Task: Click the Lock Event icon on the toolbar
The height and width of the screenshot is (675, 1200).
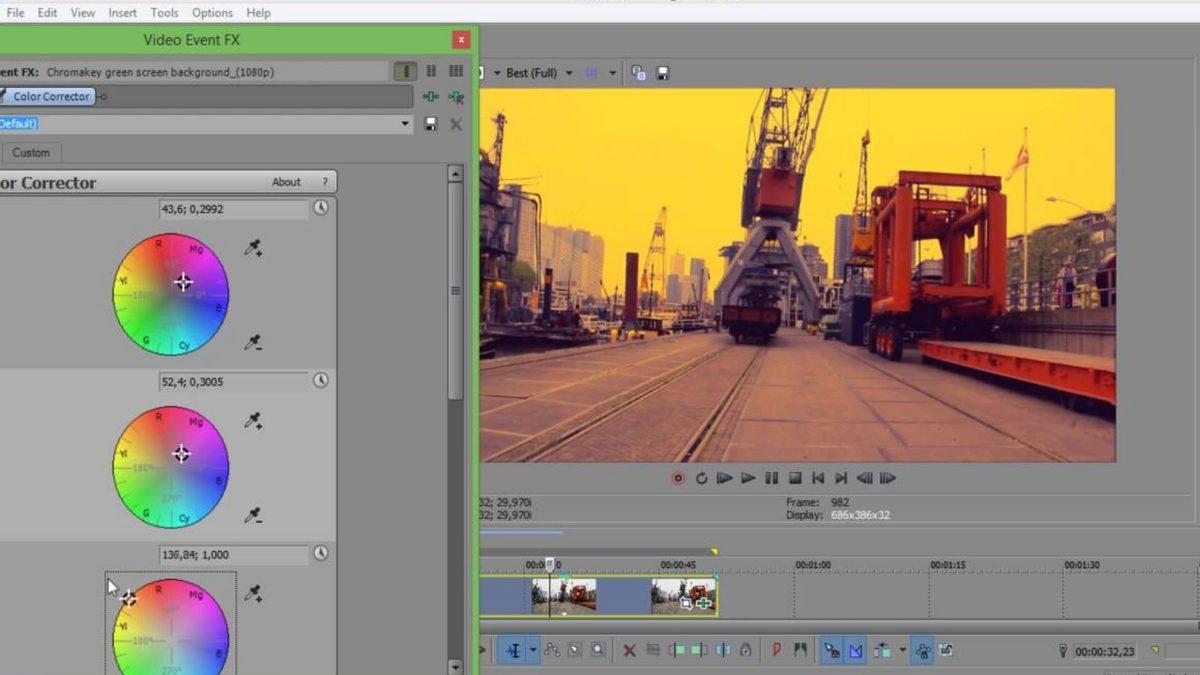Action: point(747,649)
